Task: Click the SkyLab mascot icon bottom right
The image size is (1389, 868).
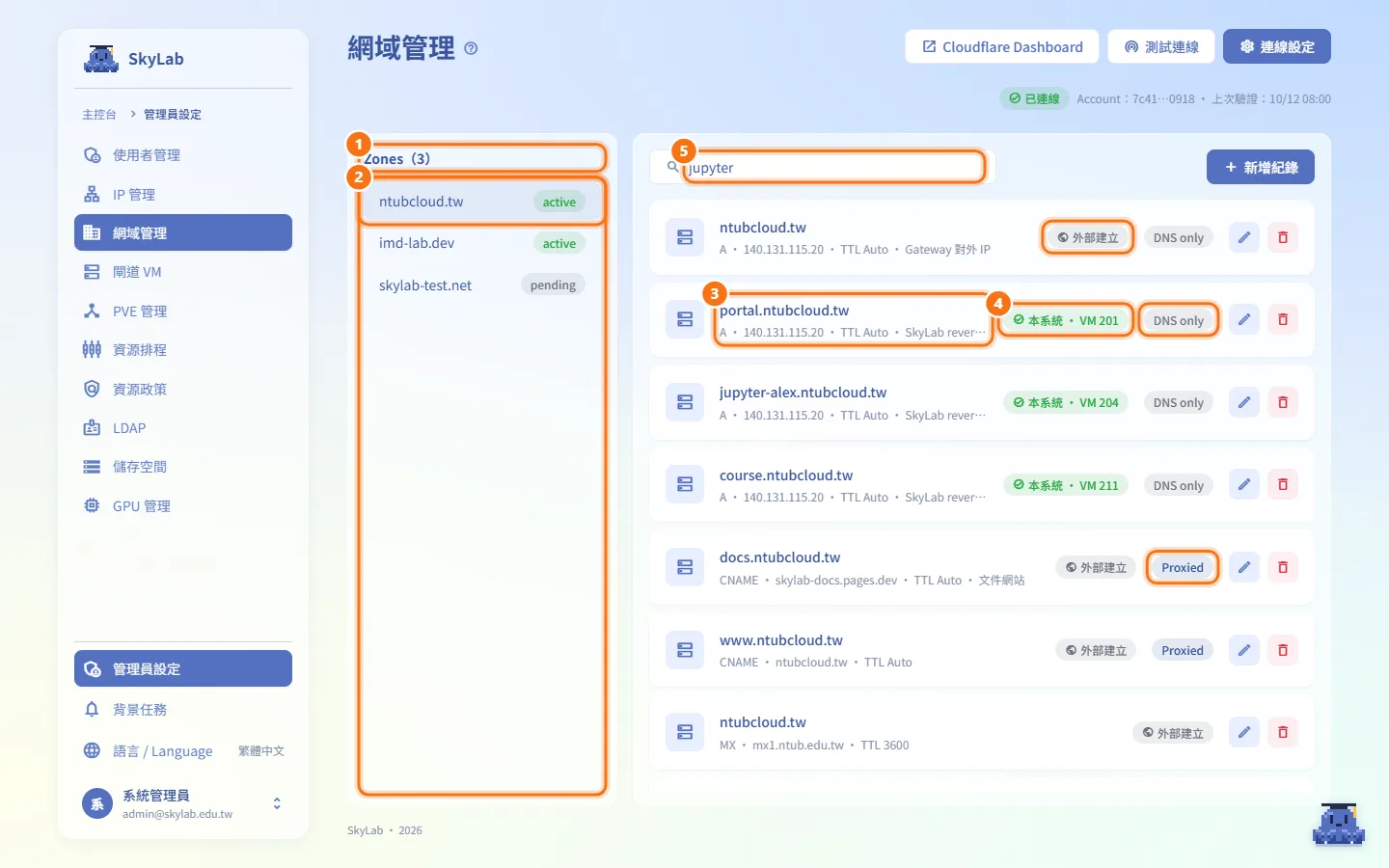Action: 1339,824
